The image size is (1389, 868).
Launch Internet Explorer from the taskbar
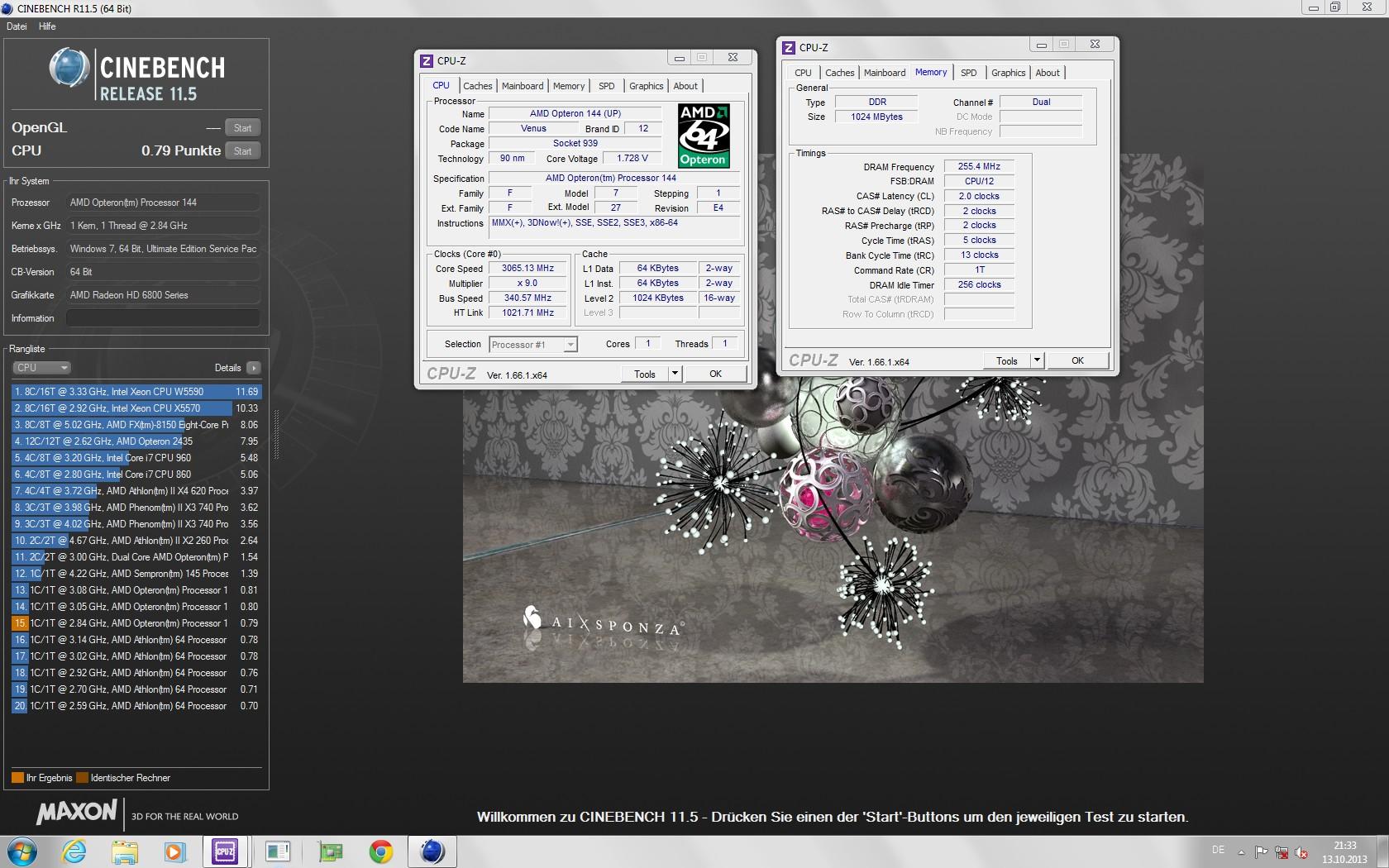(74, 851)
